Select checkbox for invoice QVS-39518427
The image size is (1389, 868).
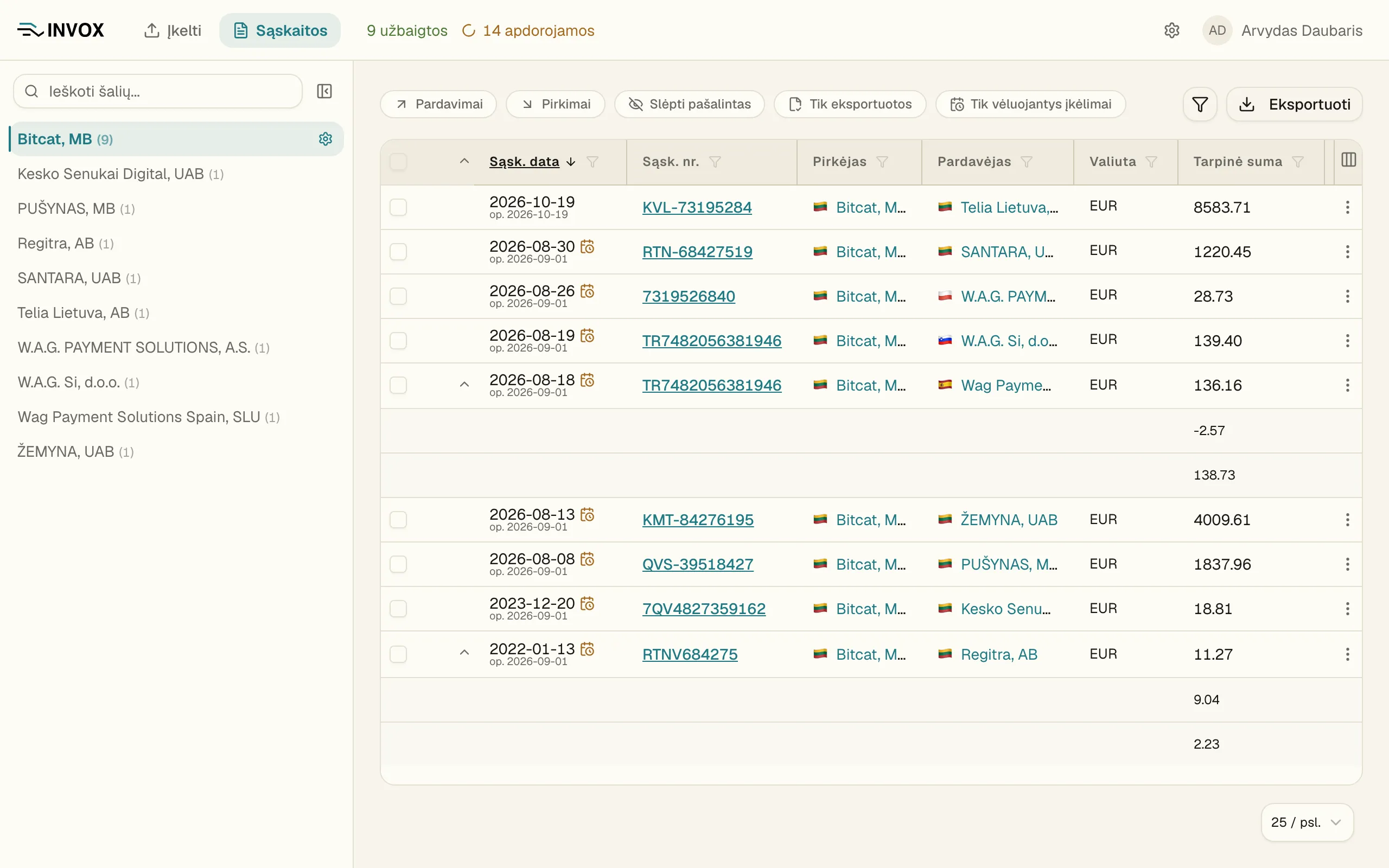point(398,564)
